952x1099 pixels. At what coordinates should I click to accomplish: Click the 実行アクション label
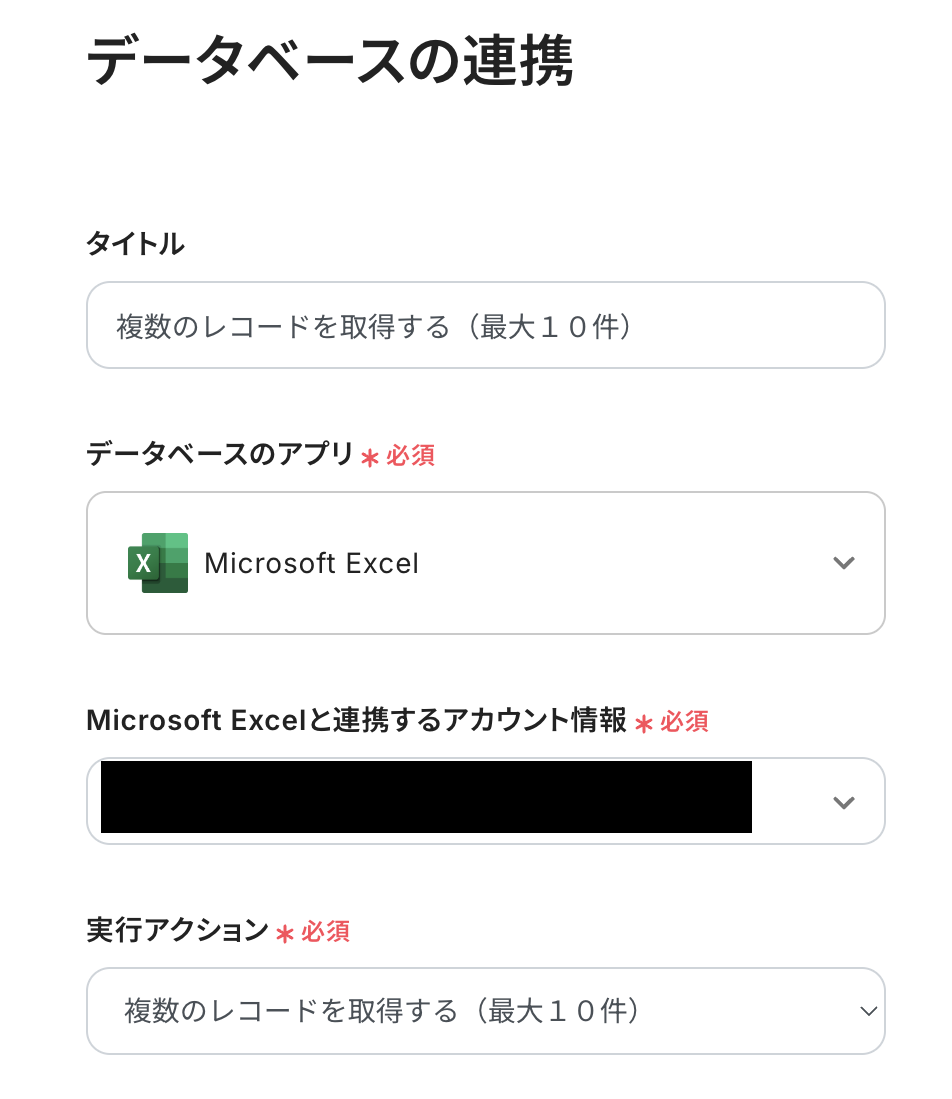[x=177, y=931]
